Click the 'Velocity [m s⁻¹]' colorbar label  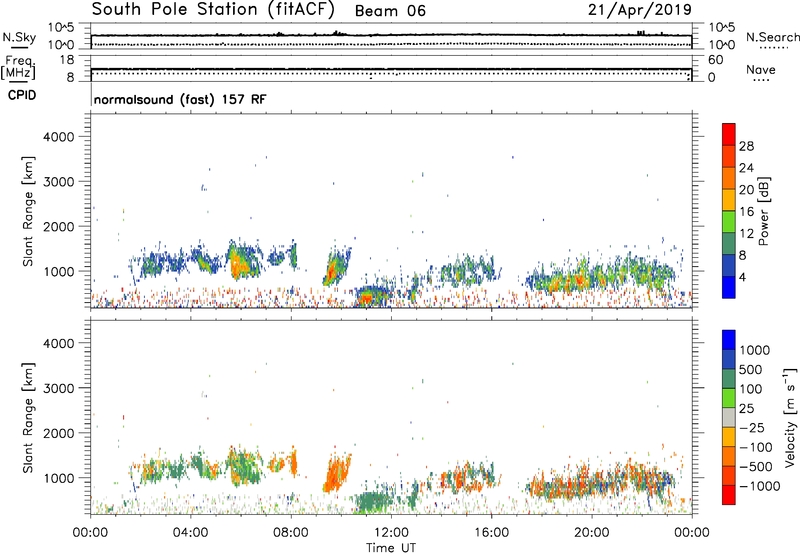790,417
